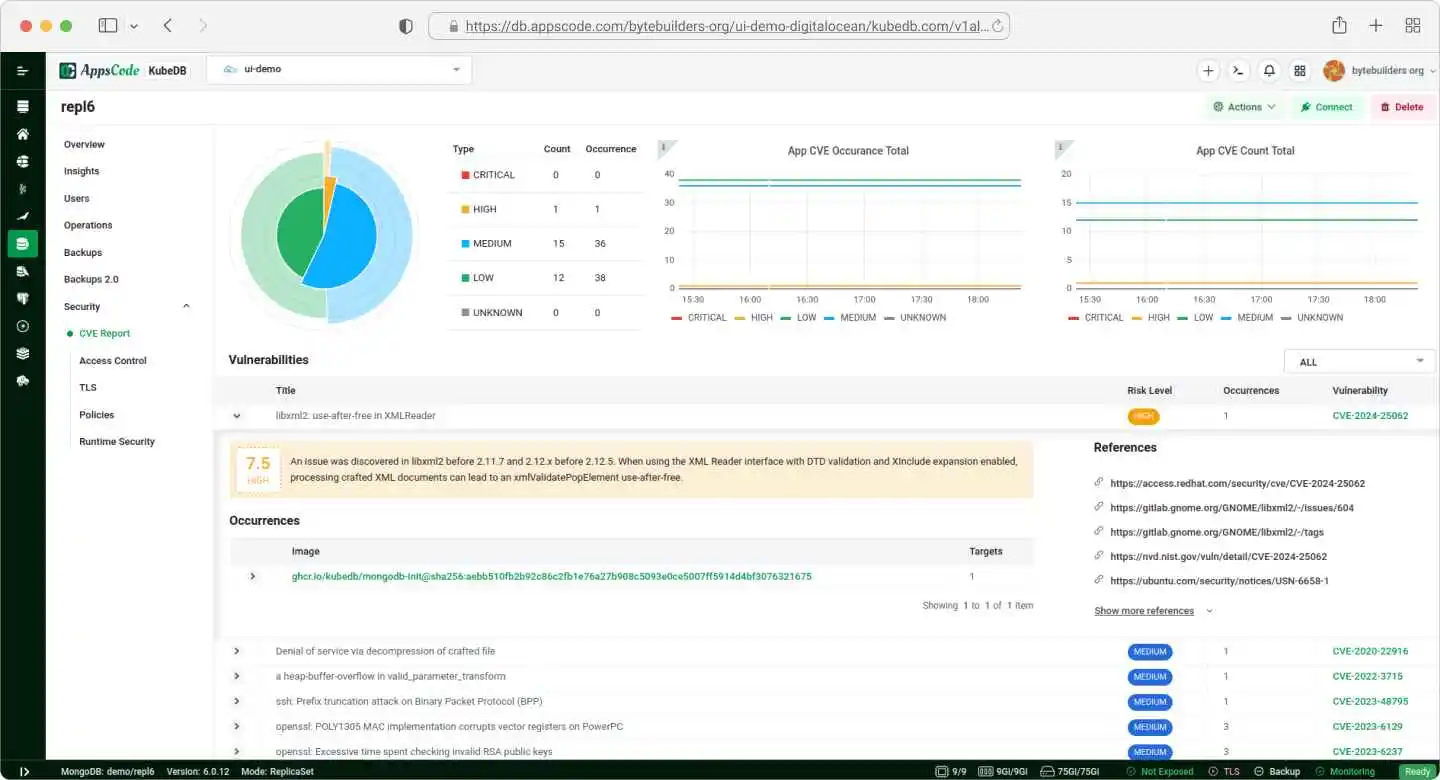
Task: Open the Runtime Security page
Action: click(115, 441)
